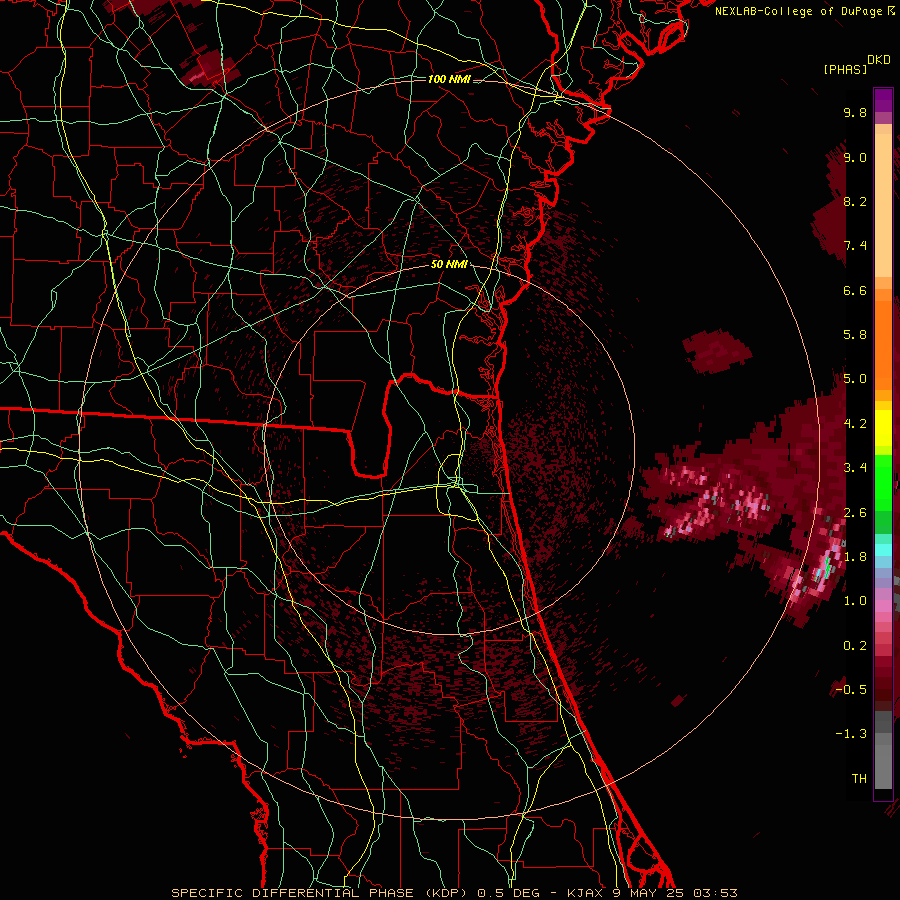Image resolution: width=900 pixels, height=900 pixels.
Task: Click the 0.2 scale value
Action: 855,646
